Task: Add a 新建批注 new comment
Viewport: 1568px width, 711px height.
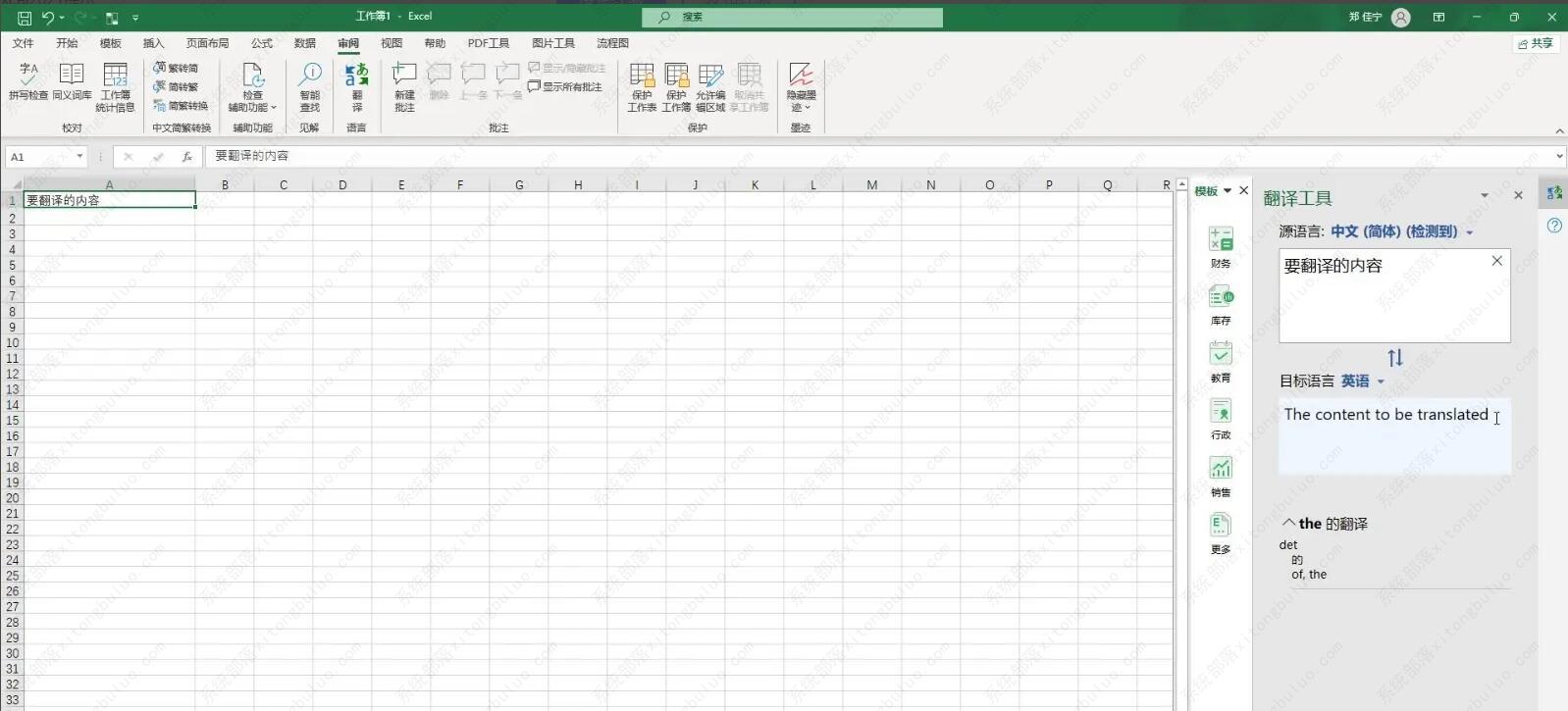Action: click(x=404, y=87)
